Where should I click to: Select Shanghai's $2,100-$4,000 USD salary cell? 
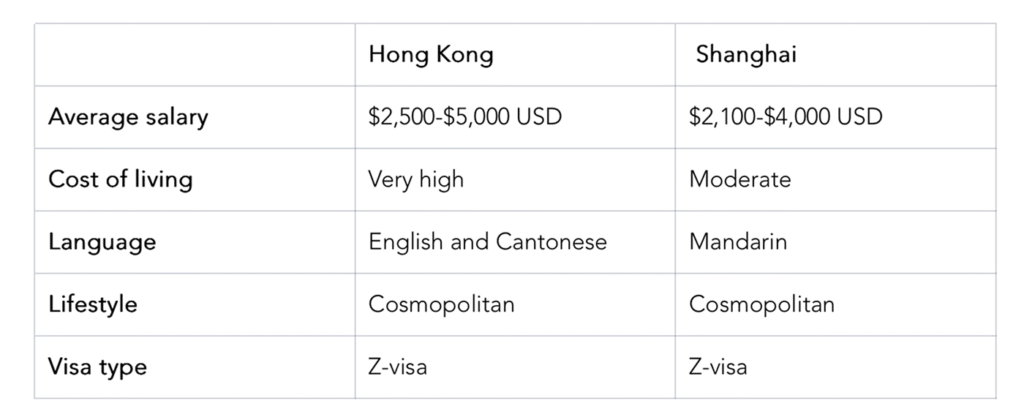(x=786, y=117)
